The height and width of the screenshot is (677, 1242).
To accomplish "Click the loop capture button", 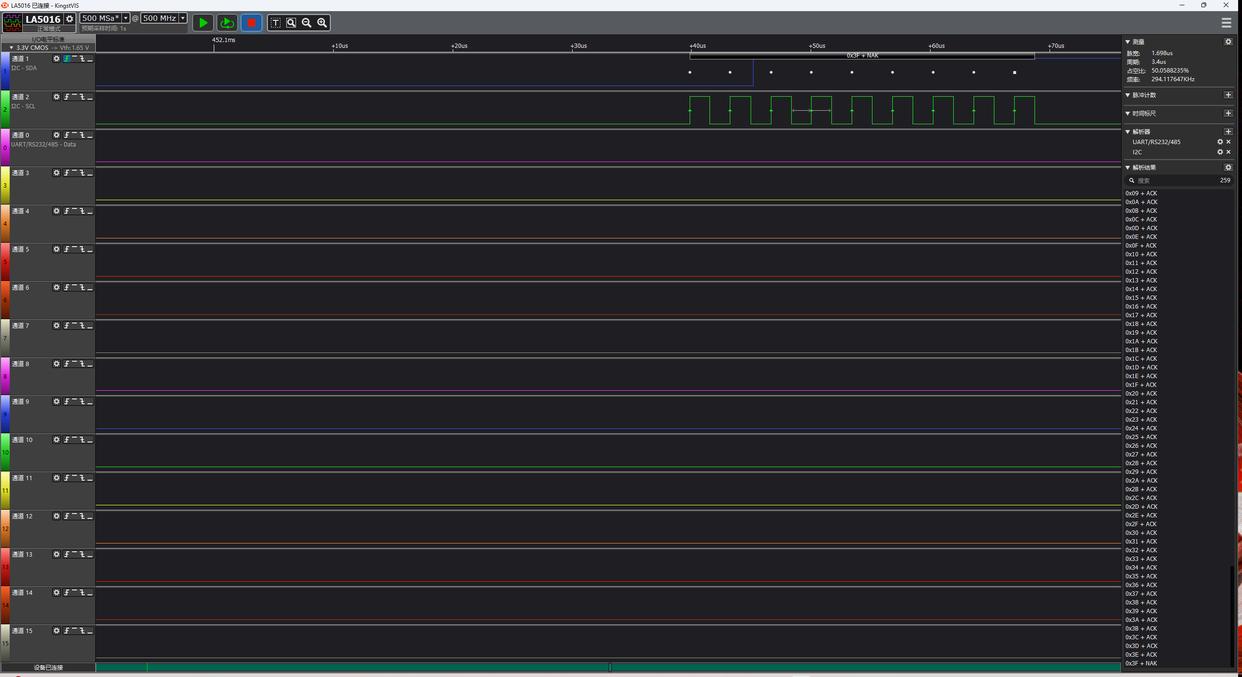I will 227,22.
